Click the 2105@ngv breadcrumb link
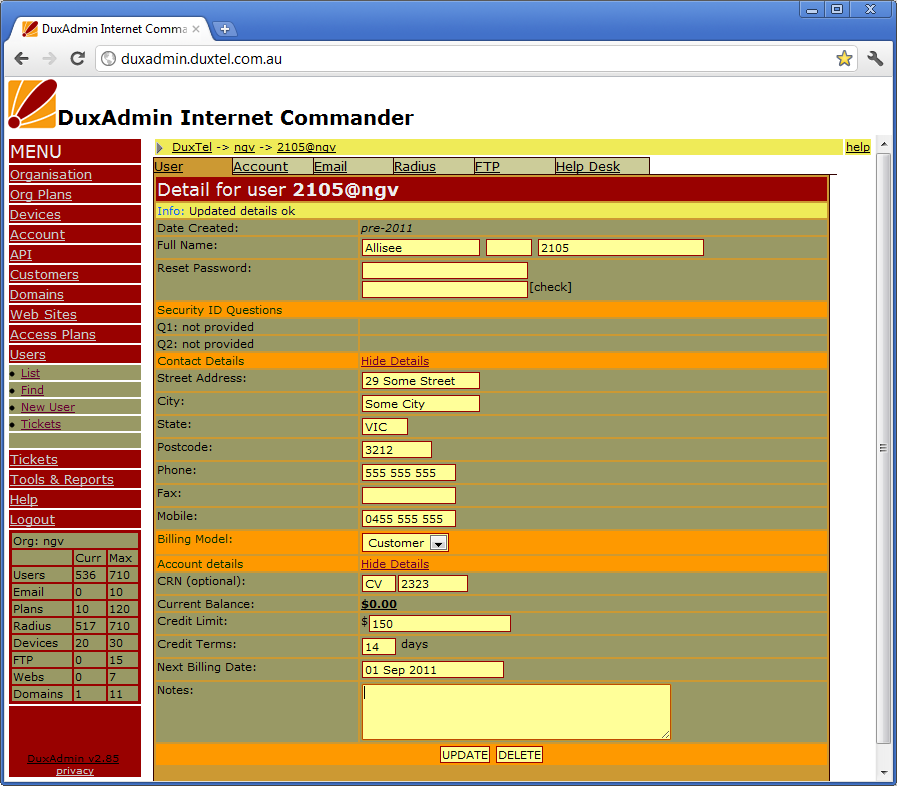The image size is (897, 786). point(306,147)
